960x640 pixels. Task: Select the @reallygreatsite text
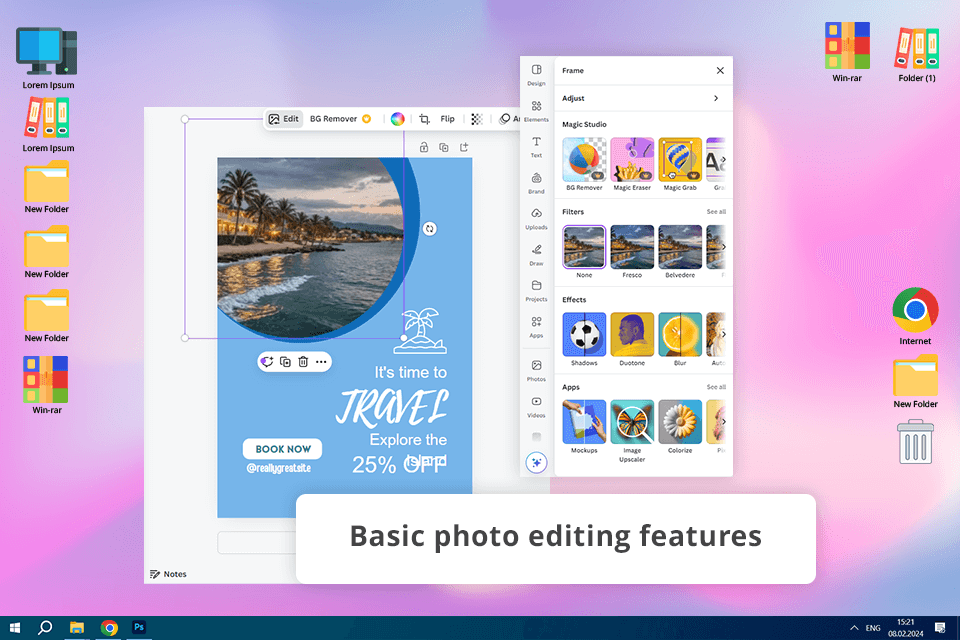coord(279,468)
